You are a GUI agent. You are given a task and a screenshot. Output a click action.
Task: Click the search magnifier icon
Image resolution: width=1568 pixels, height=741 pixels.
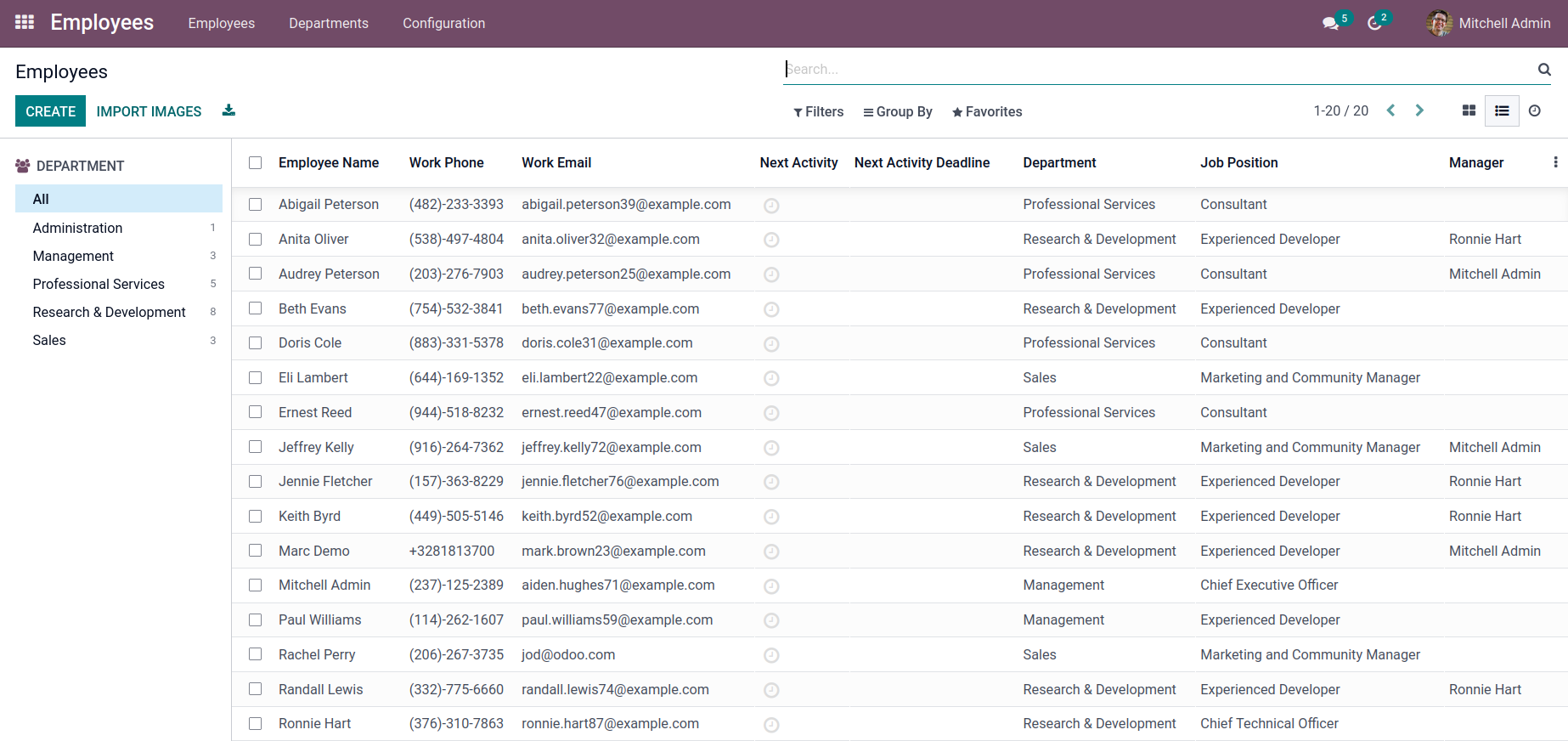pos(1544,70)
